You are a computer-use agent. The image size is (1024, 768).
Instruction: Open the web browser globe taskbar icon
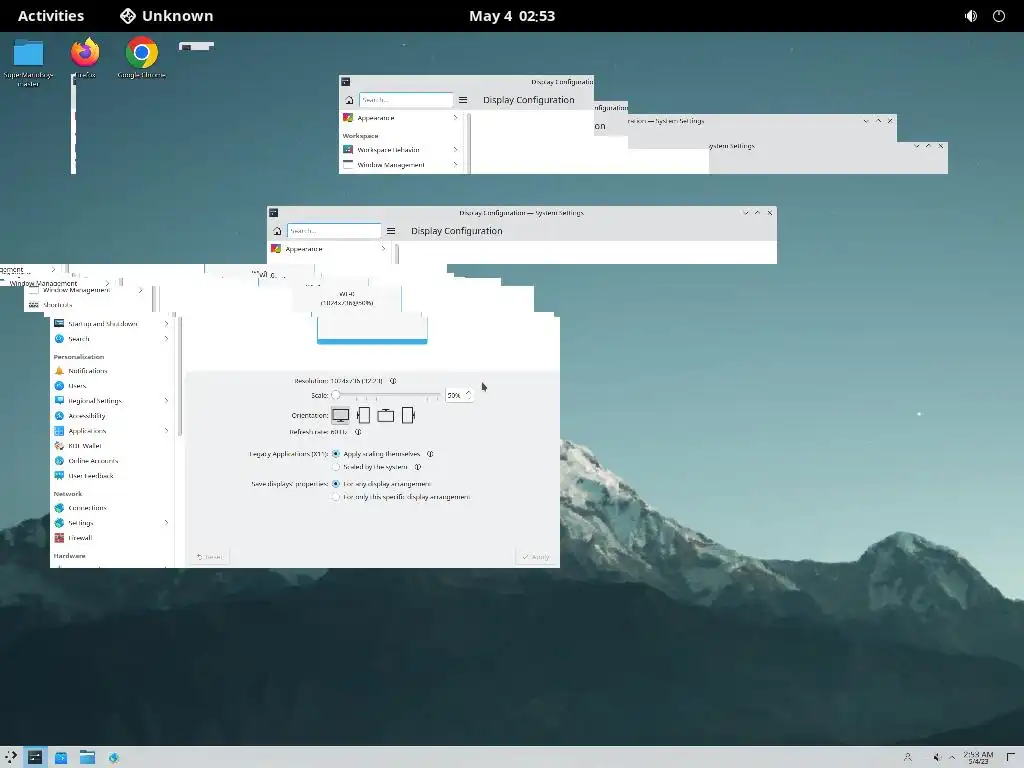pyautogui.click(x=114, y=757)
